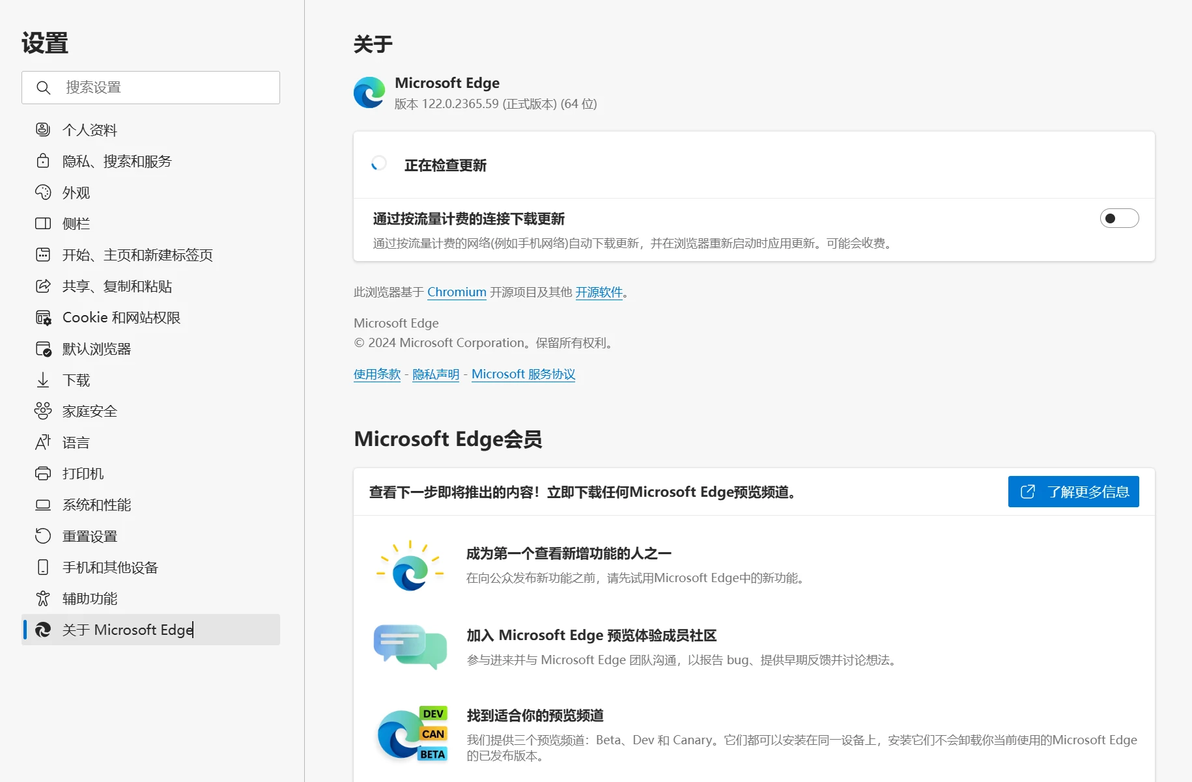1192x782 pixels.
Task: Click 加入 Microsoft Edge 预览体验成员社区 heading
Action: coord(591,635)
